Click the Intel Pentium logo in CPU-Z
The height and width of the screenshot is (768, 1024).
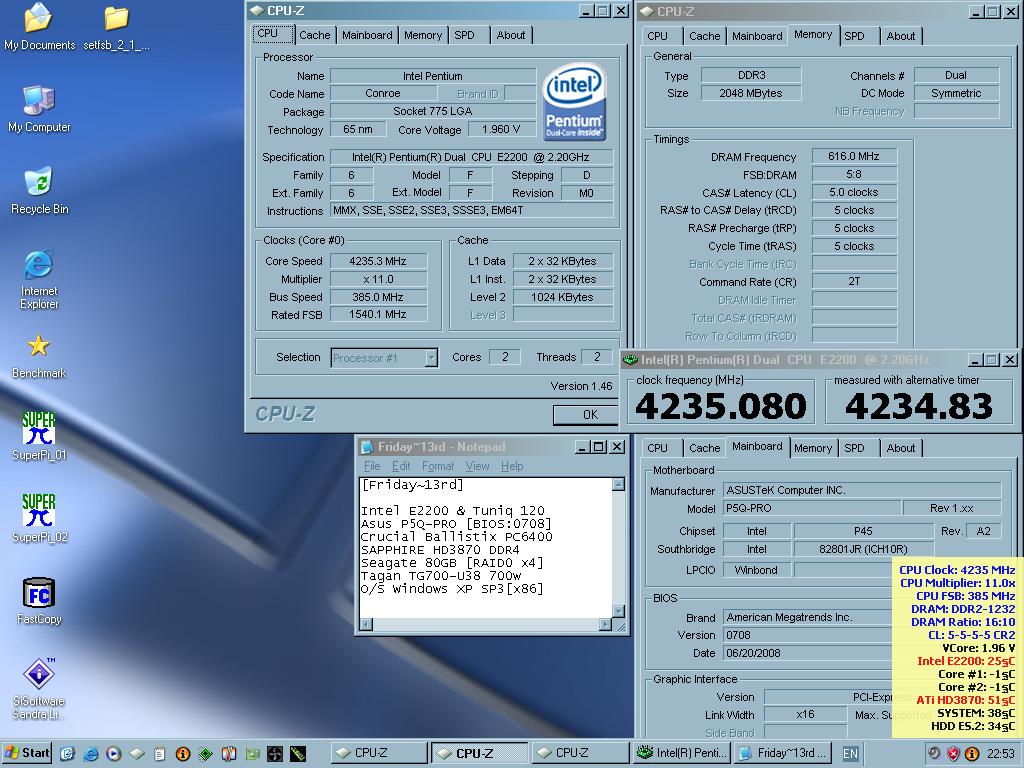pyautogui.click(x=574, y=101)
